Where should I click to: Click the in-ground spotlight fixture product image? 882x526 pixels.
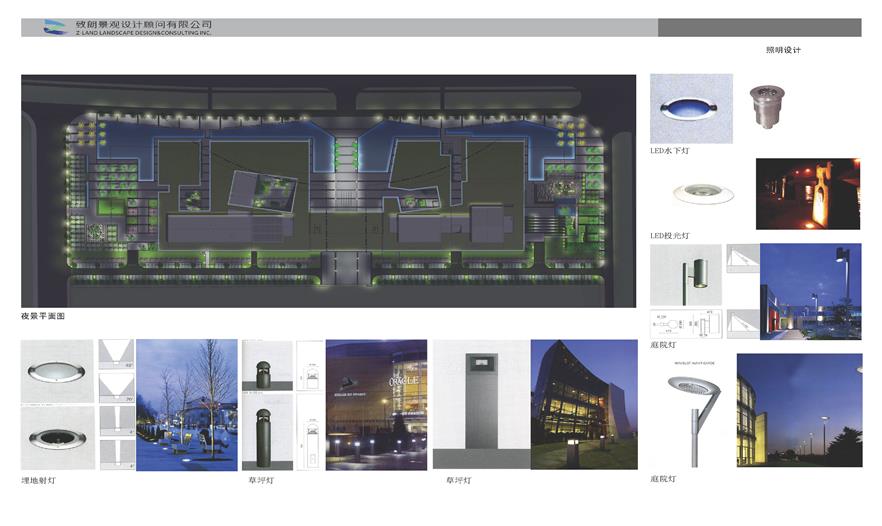tap(58, 405)
